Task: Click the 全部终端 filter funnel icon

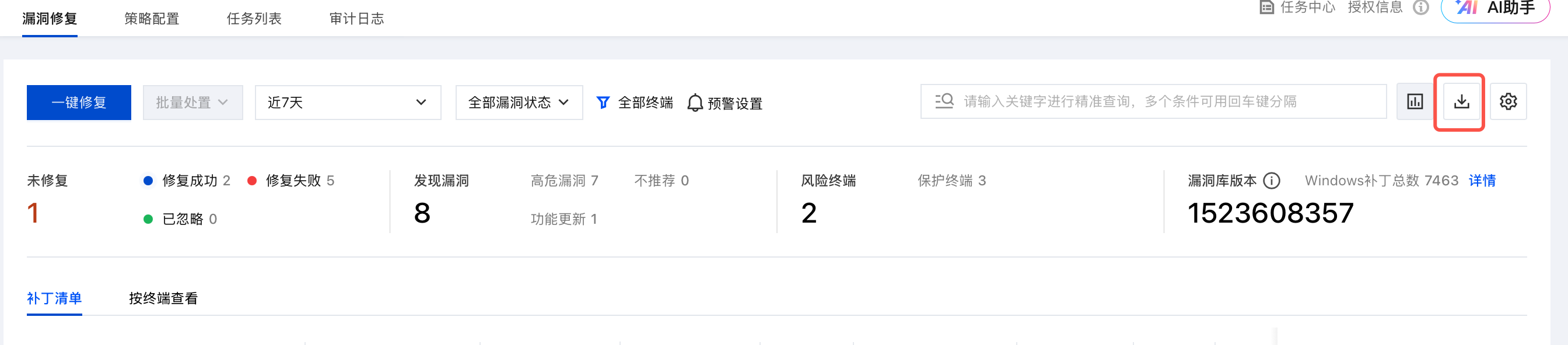Action: (603, 103)
